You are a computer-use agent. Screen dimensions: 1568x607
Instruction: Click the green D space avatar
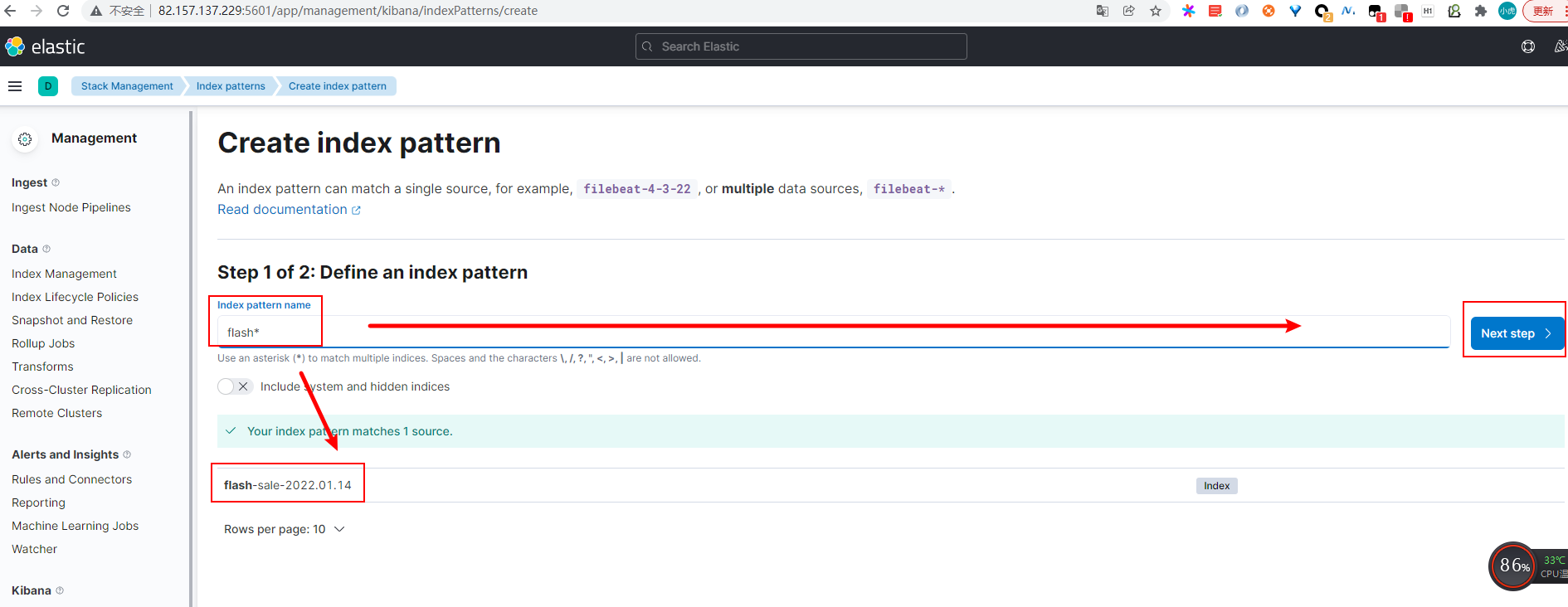tap(48, 86)
